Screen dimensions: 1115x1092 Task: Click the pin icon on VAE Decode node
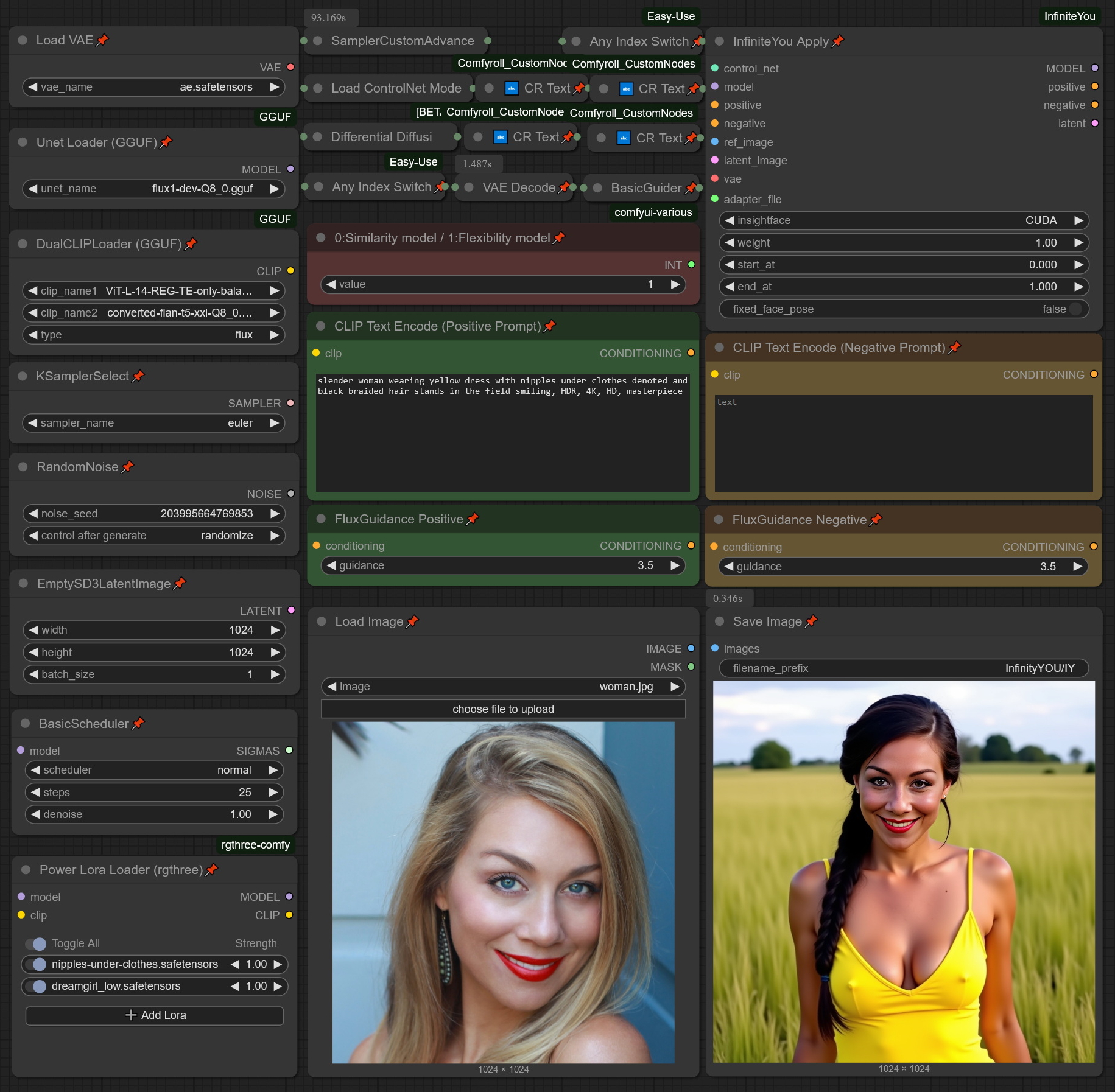point(564,187)
